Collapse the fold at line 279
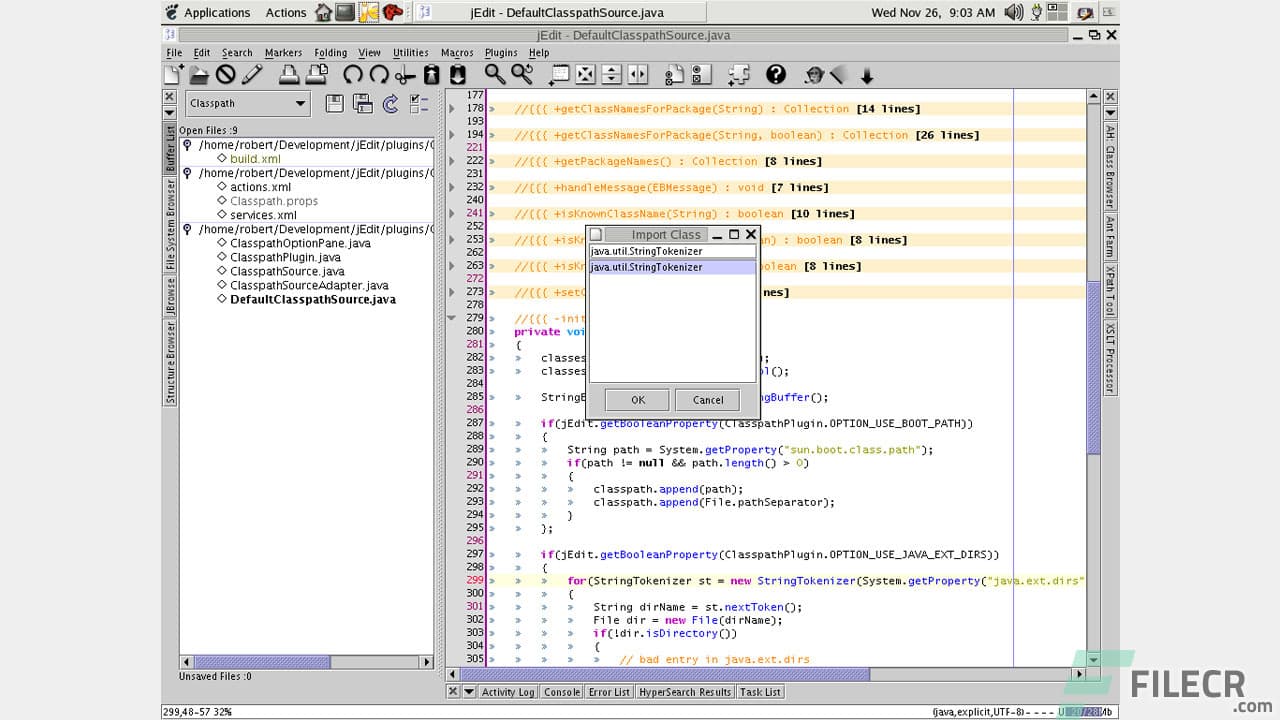Screen dimensions: 1280x720 coord(452,318)
